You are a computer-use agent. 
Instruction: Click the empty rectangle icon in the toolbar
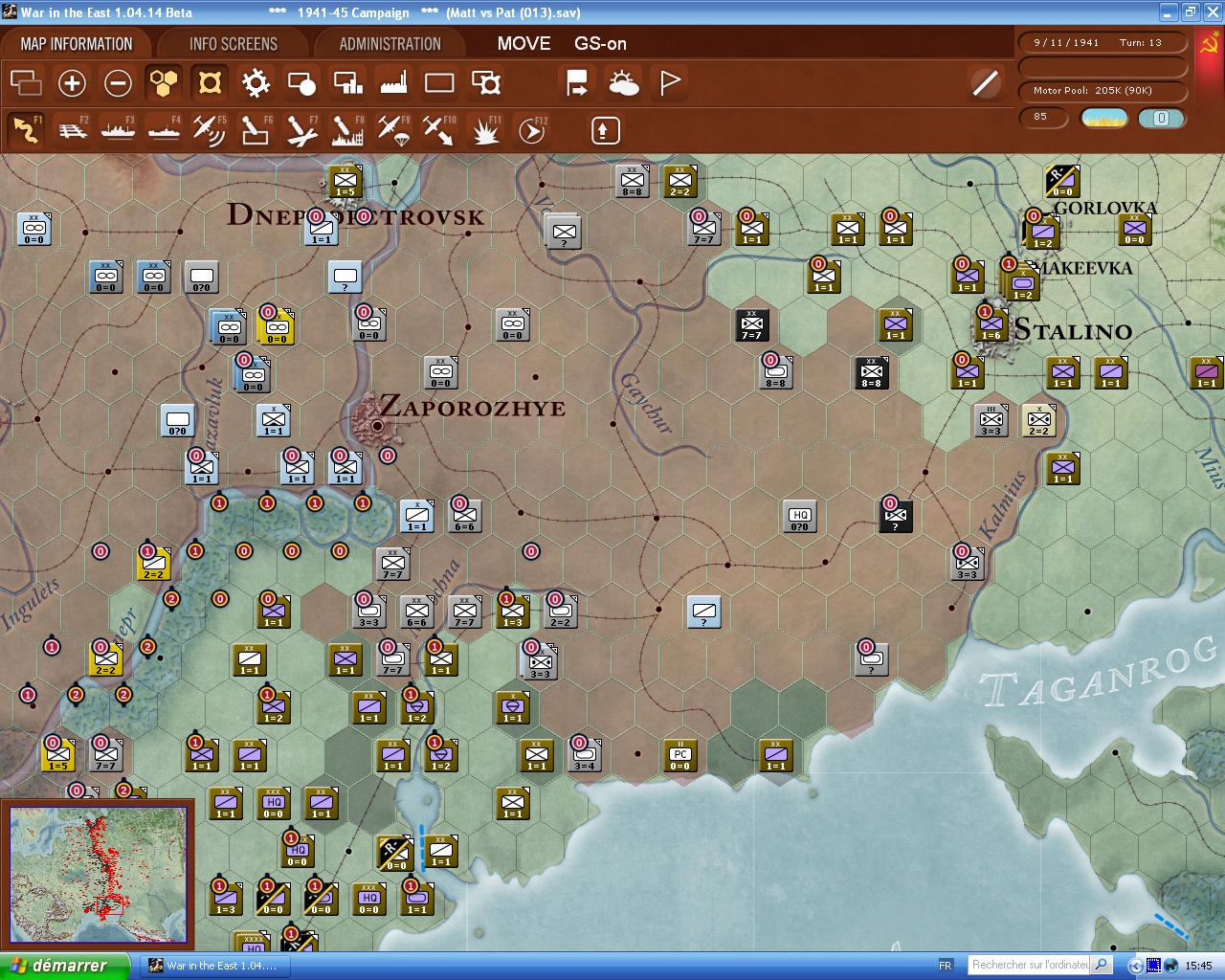[439, 83]
